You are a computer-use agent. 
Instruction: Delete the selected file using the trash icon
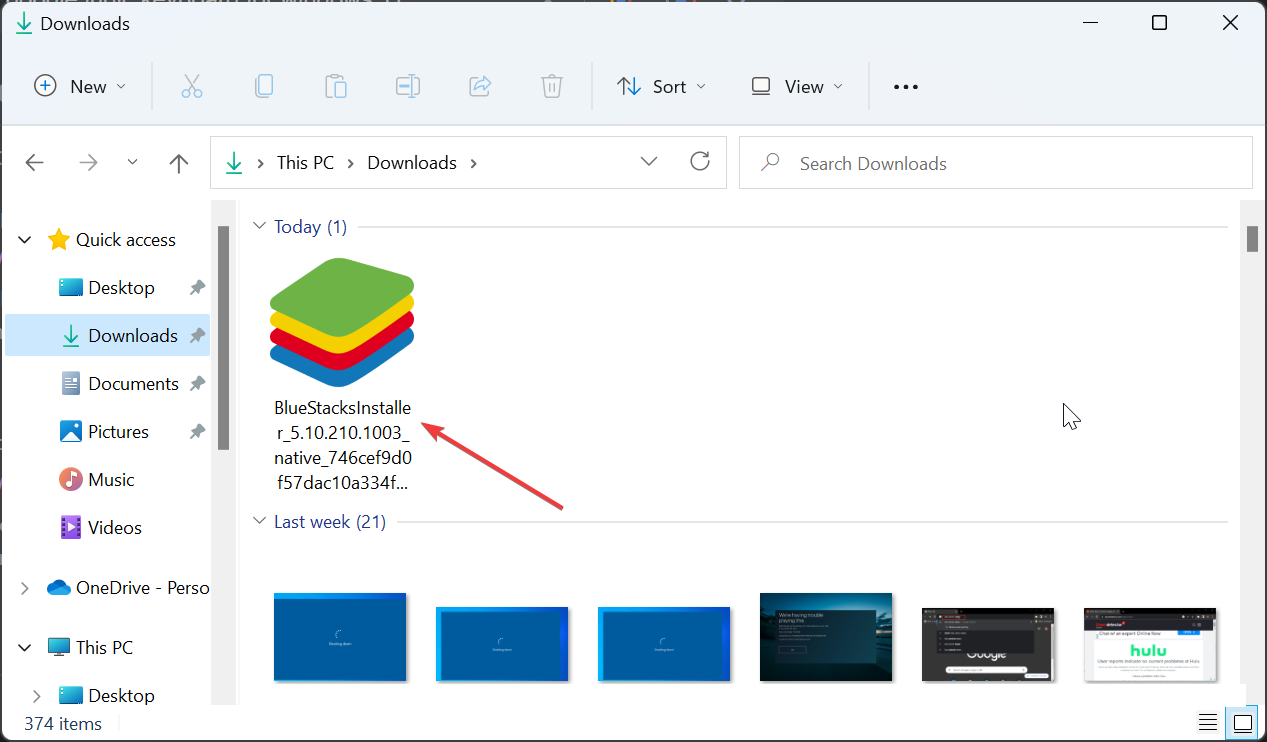click(552, 86)
